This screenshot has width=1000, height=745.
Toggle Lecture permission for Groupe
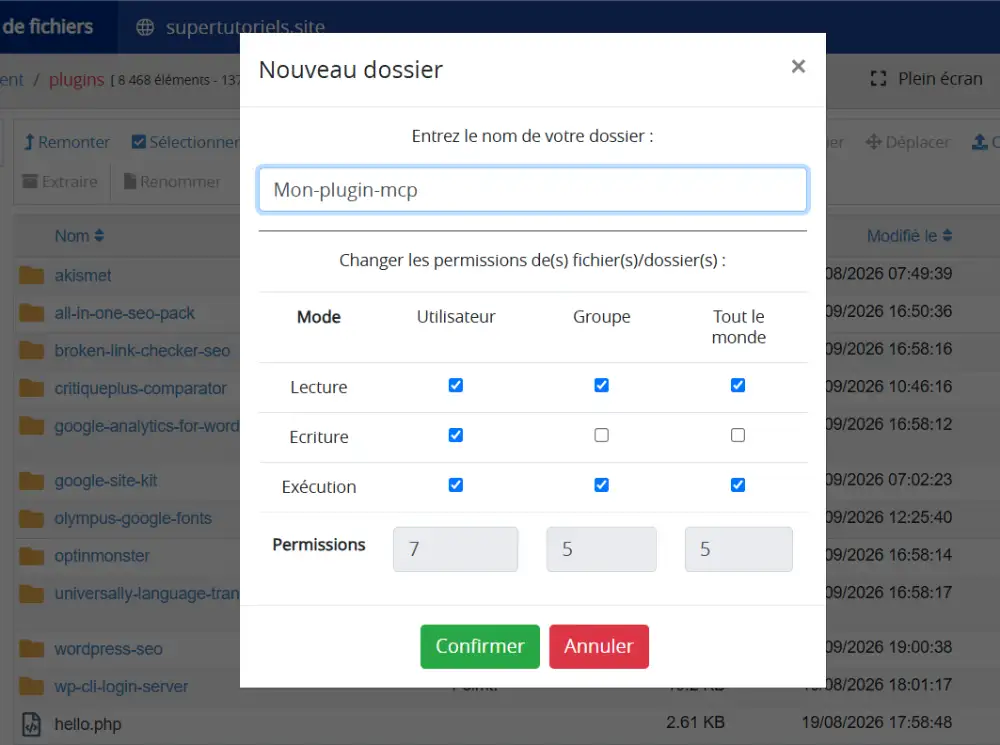601,385
